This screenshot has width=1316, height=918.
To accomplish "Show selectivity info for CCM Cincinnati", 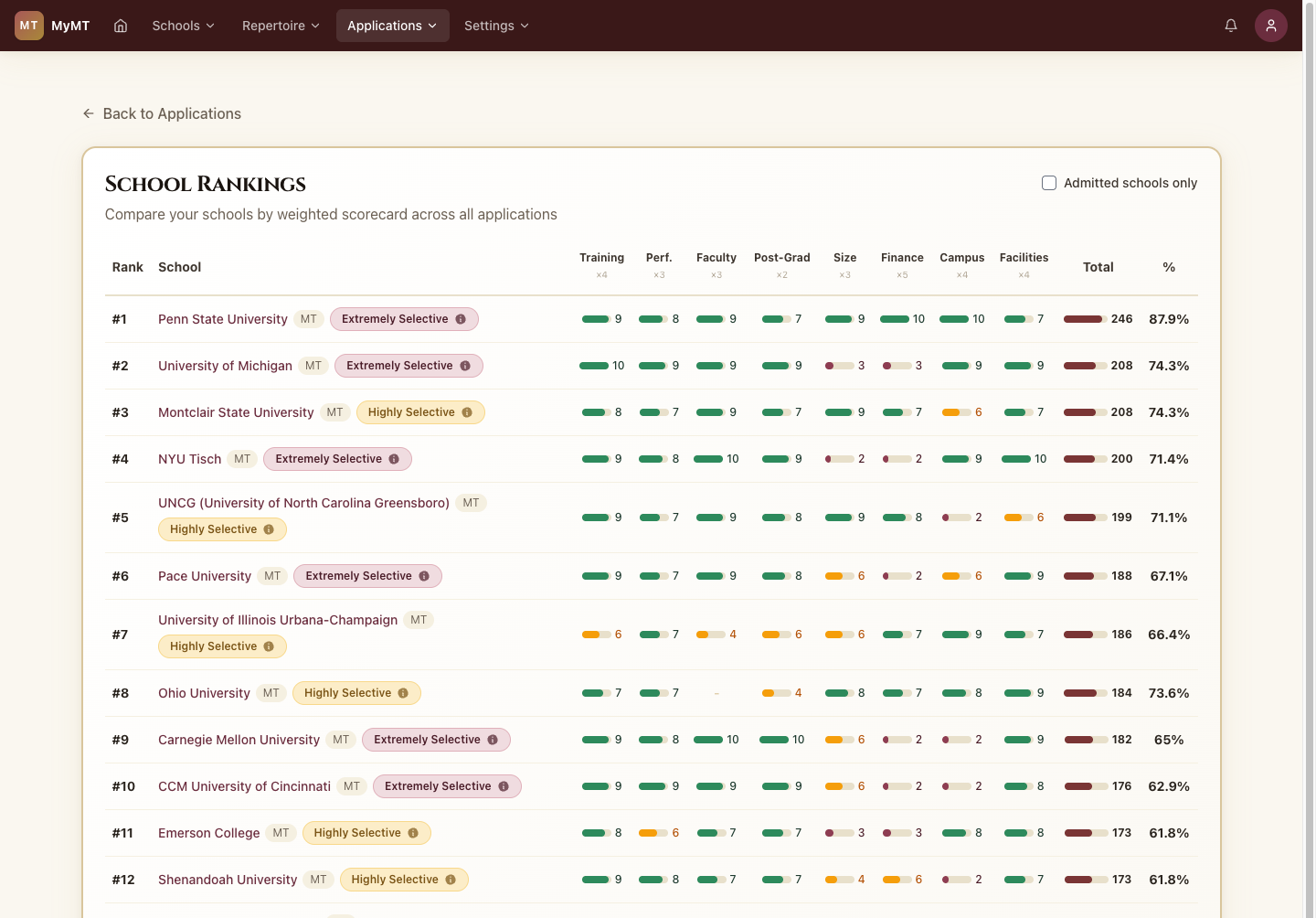I will (504, 786).
